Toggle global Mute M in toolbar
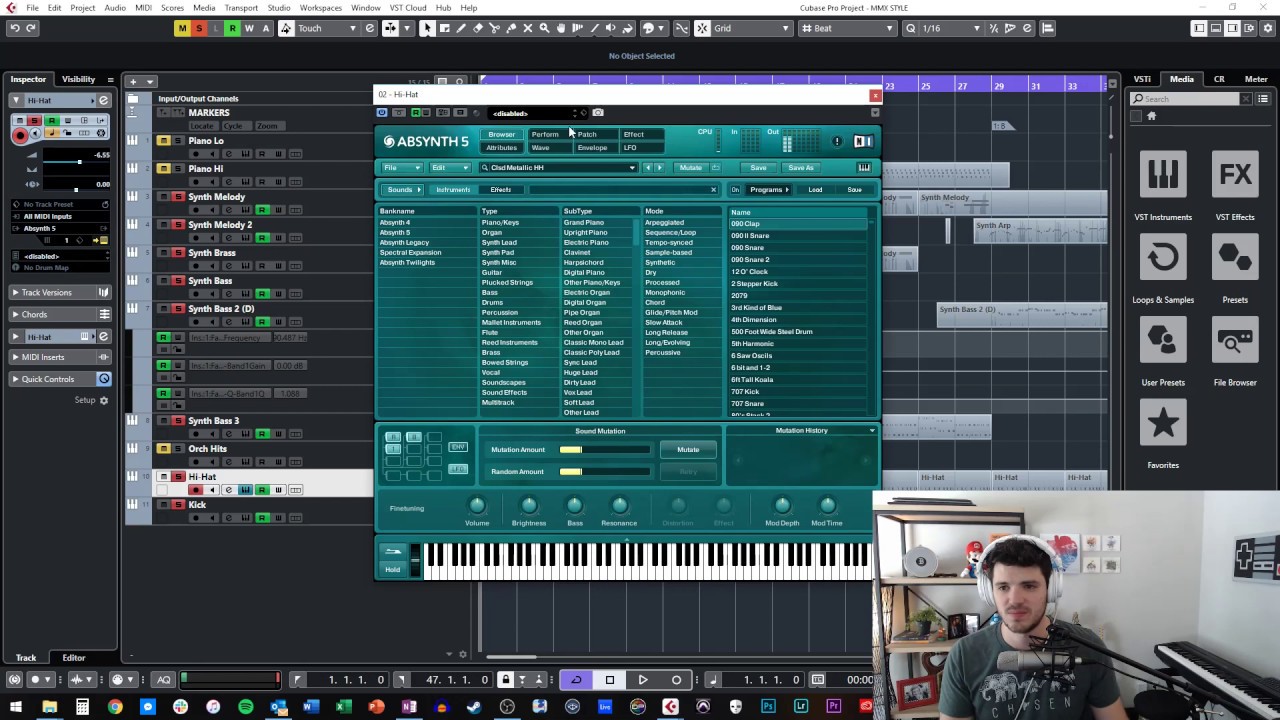This screenshot has height=720, width=1280. [182, 28]
